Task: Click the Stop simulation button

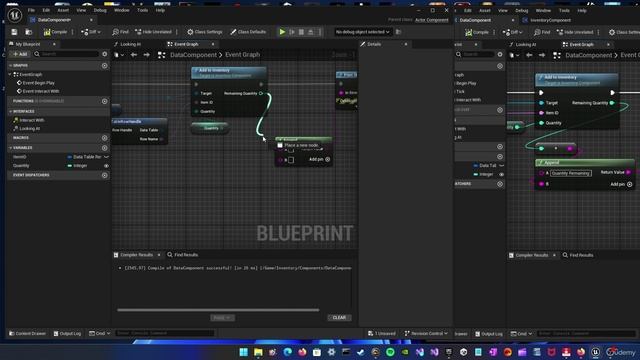Action: [x=301, y=32]
